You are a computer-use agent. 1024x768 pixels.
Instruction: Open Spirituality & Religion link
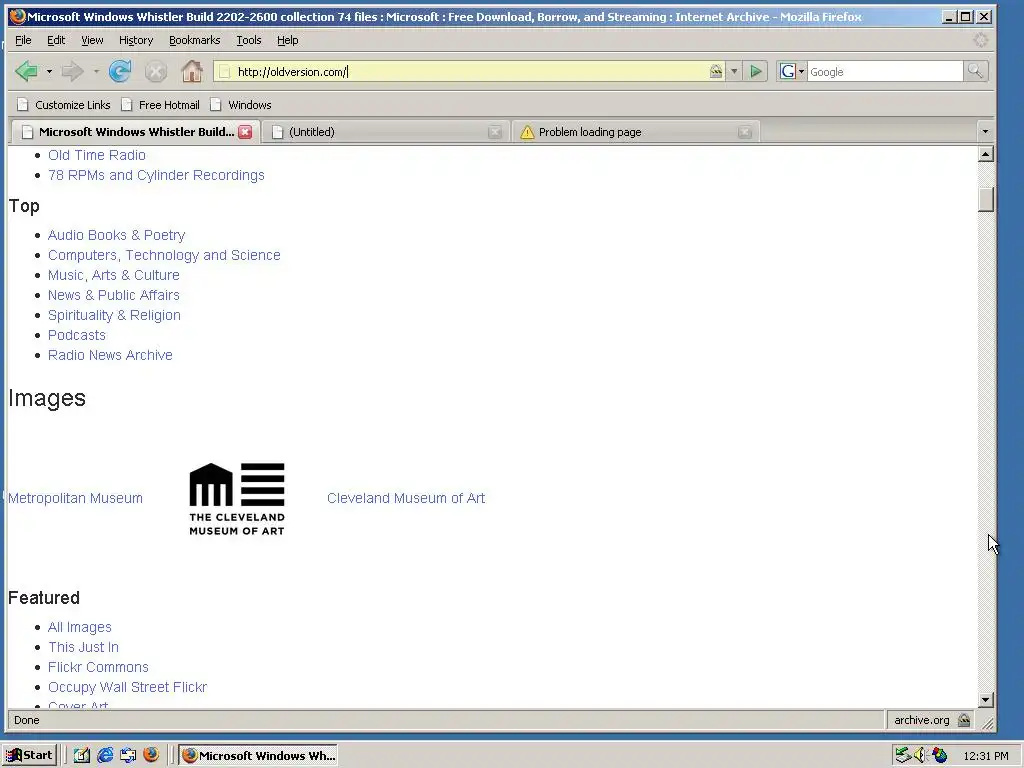pos(114,315)
